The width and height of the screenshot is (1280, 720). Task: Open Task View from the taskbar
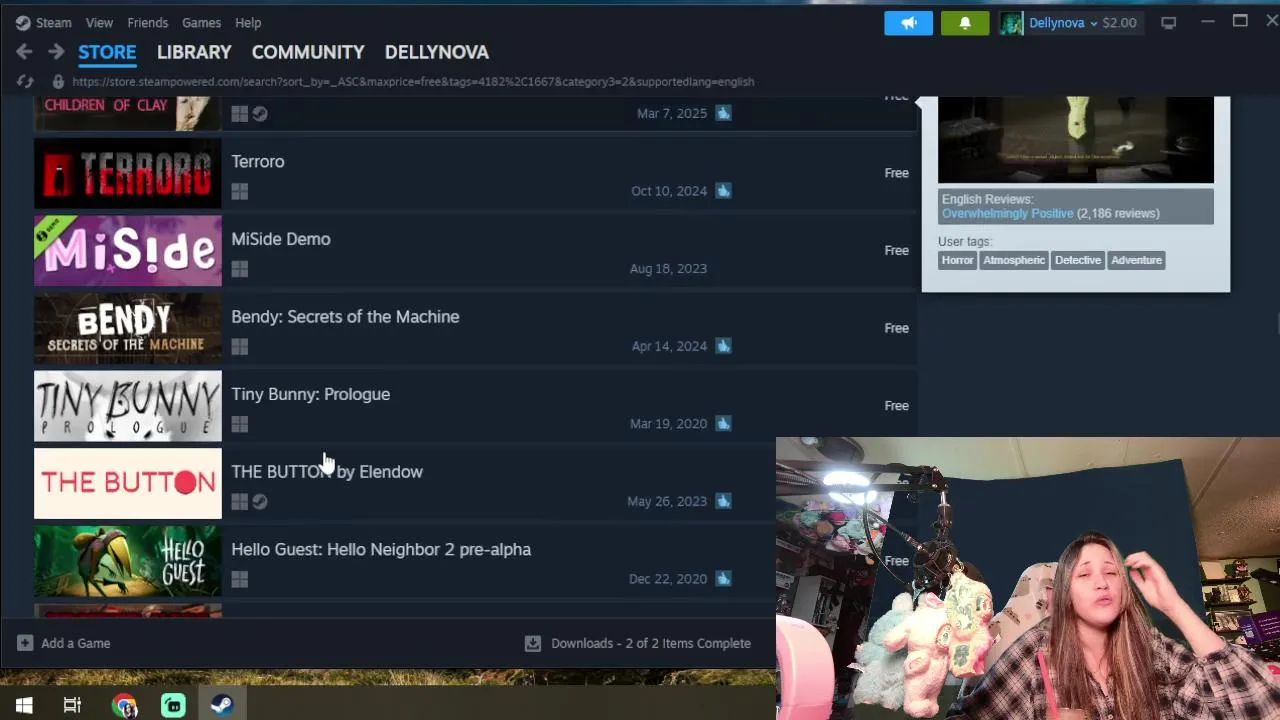72,705
